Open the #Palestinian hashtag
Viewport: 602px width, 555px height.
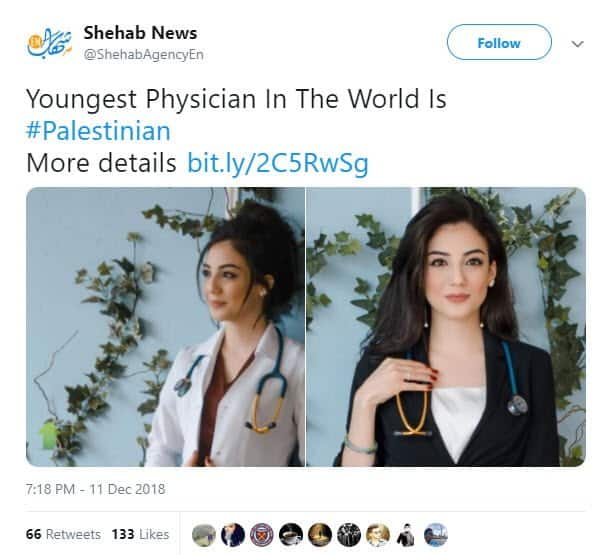98,131
